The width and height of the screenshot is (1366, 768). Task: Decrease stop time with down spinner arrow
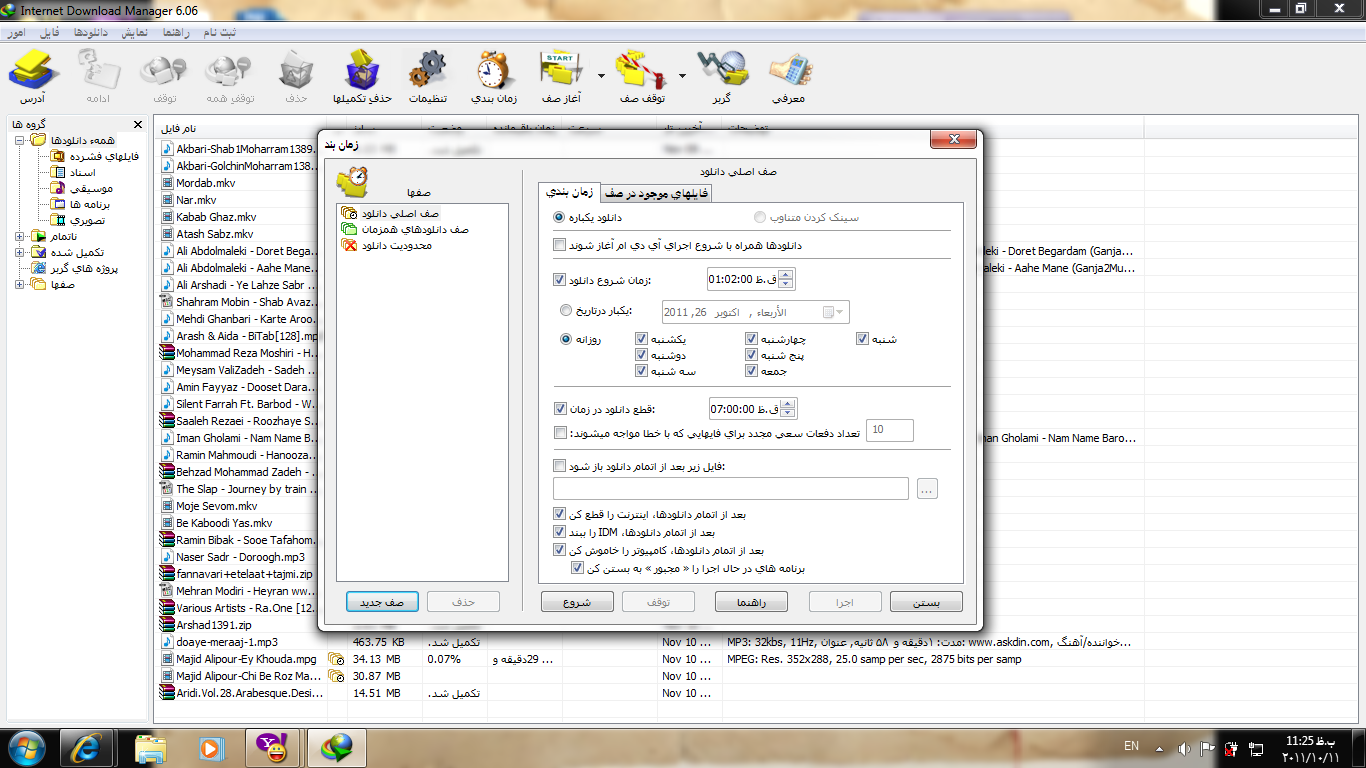click(786, 413)
